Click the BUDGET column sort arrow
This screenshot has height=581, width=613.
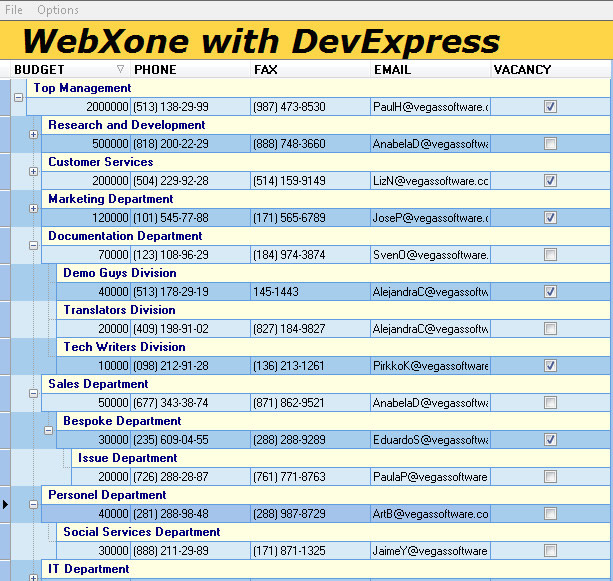120,69
